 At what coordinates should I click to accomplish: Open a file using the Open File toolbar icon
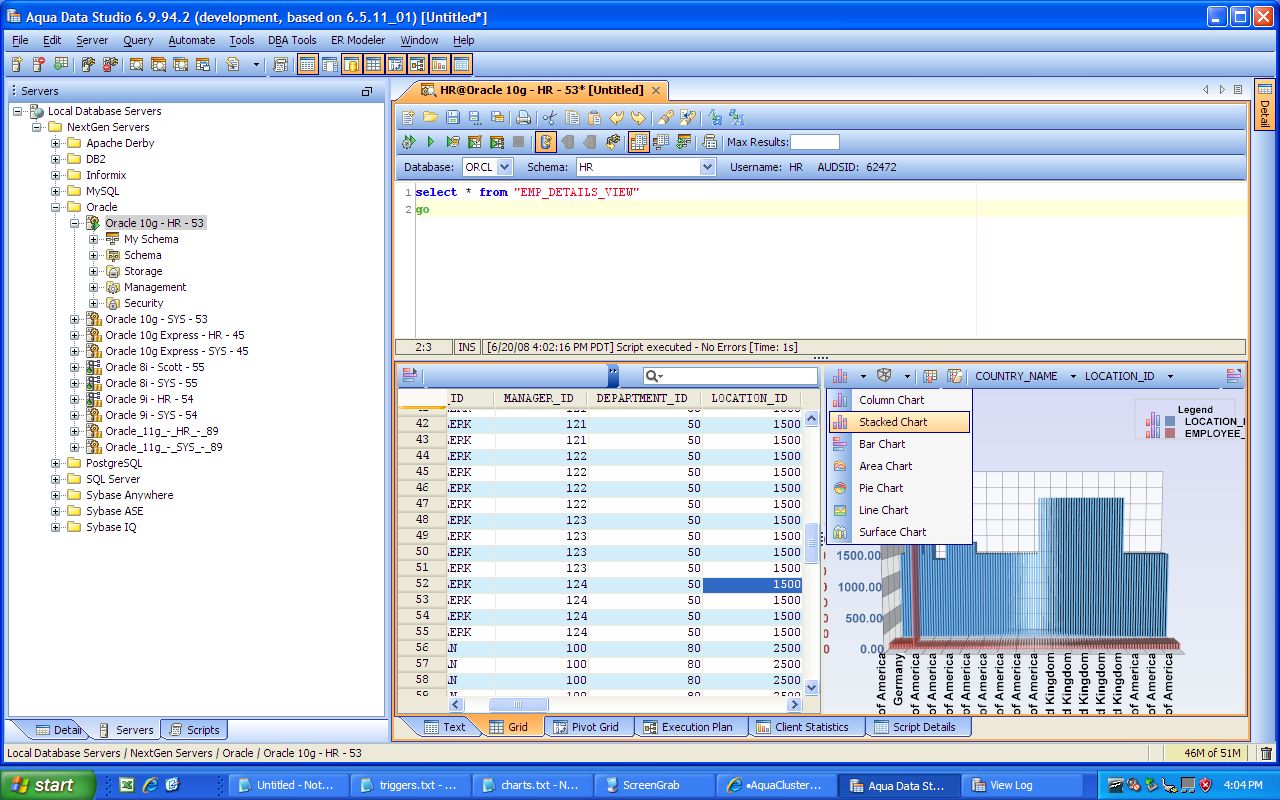point(430,117)
